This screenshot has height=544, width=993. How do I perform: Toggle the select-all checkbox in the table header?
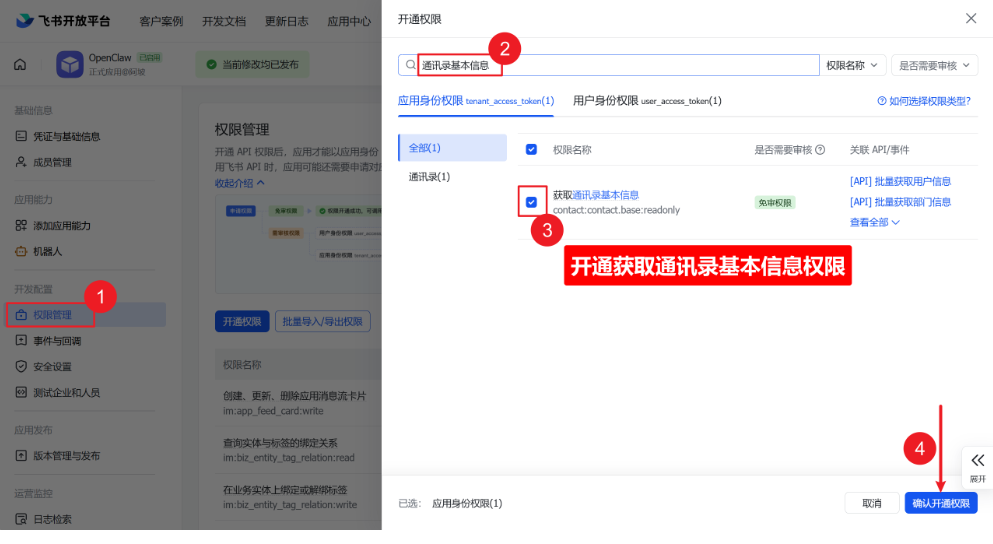(x=531, y=150)
